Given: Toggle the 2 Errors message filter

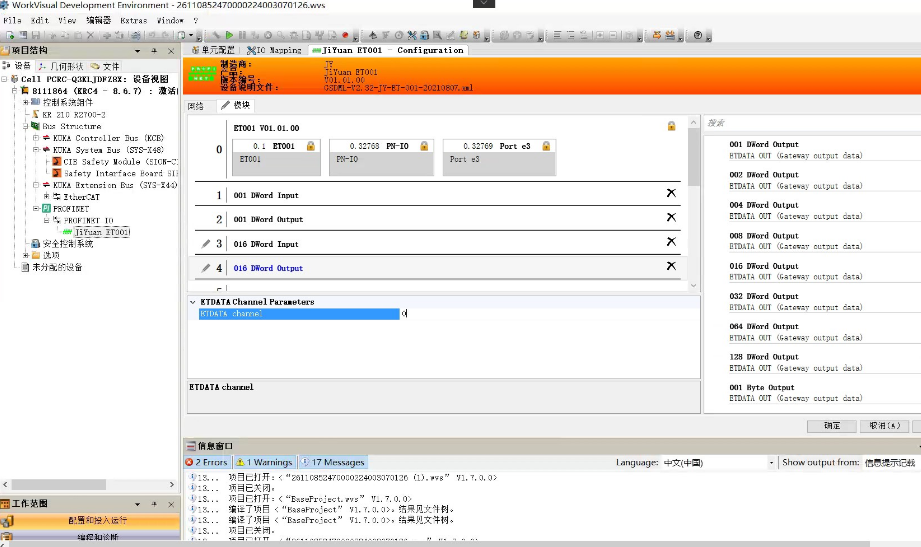Looking at the screenshot, I should coord(209,463).
